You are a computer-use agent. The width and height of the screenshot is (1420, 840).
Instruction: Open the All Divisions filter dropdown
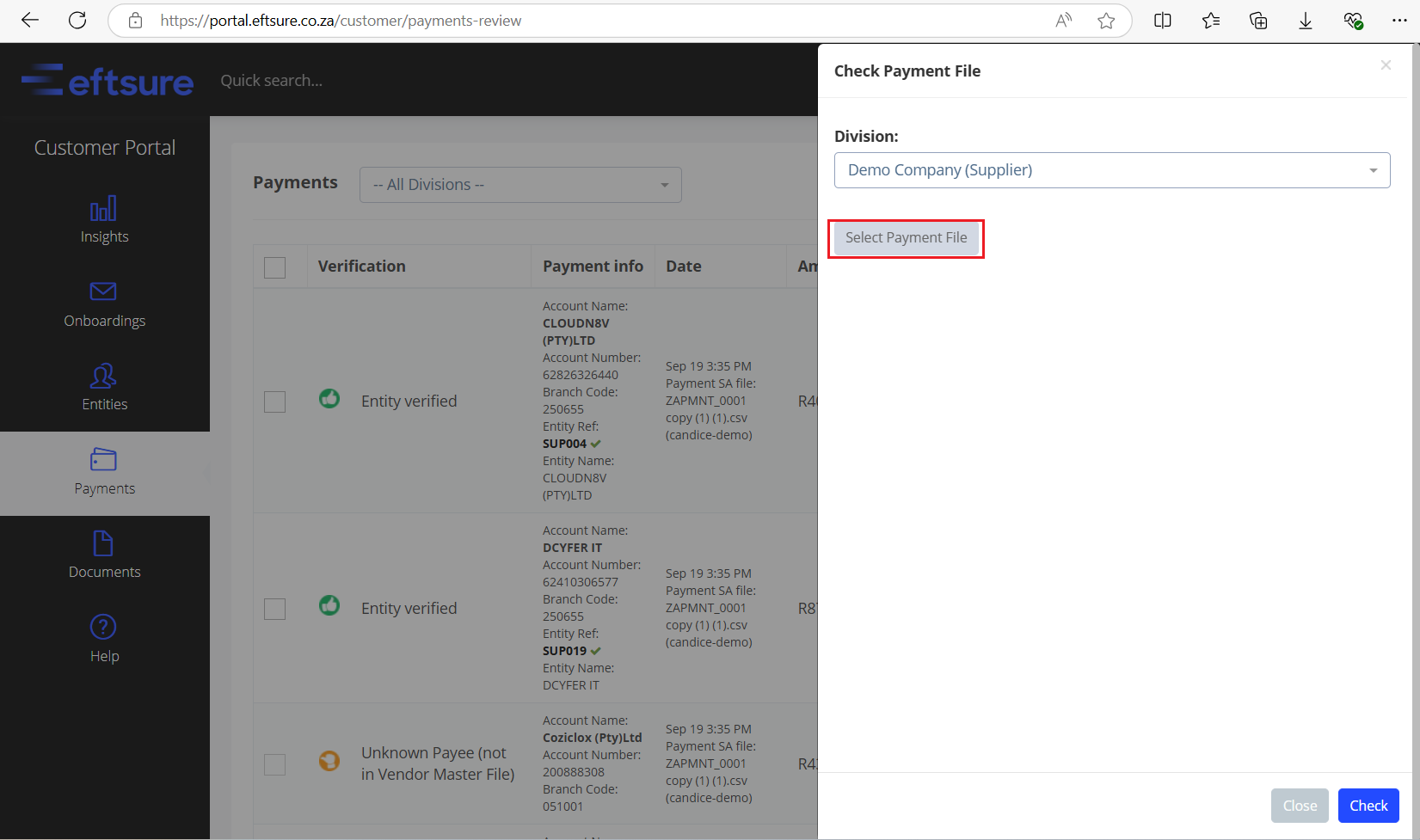tap(520, 185)
